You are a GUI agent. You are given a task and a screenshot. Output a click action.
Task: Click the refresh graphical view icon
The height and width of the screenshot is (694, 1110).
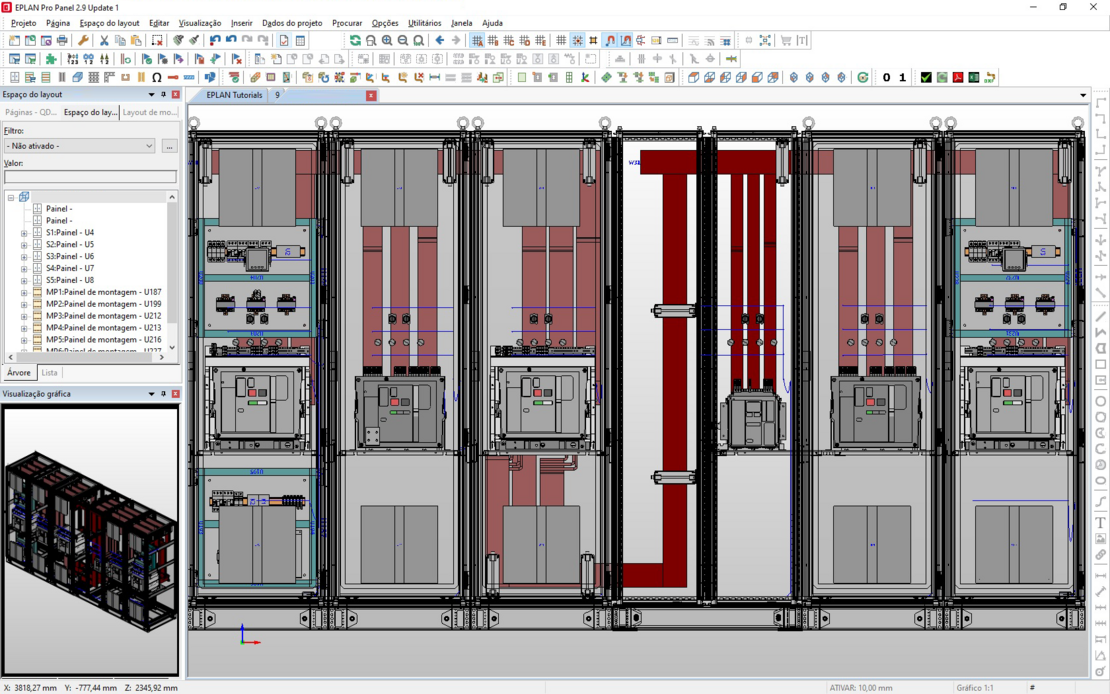point(355,40)
